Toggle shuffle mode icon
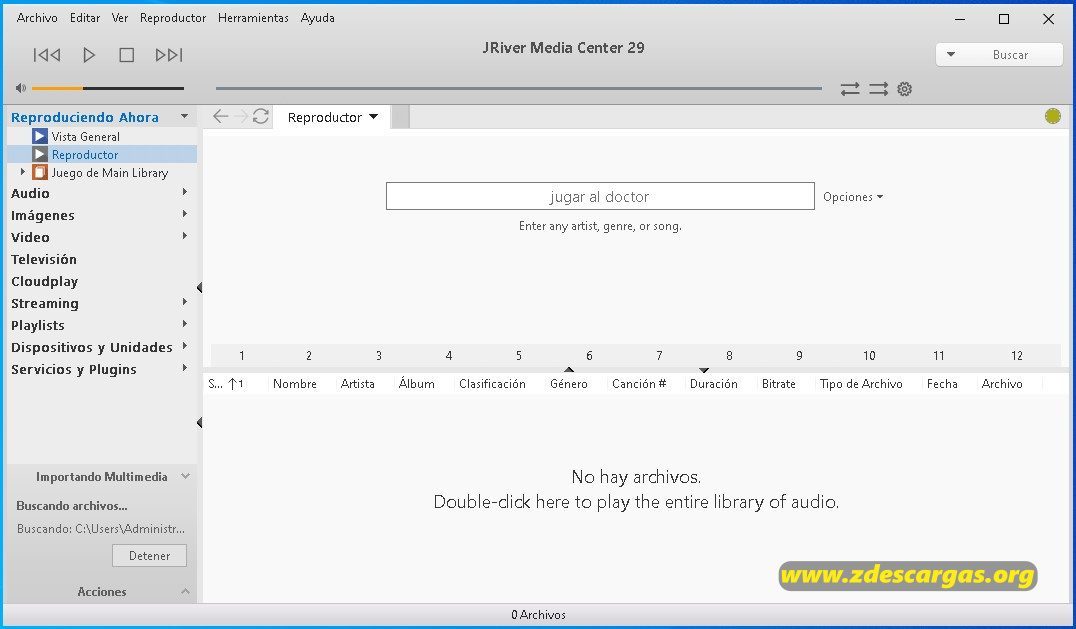The image size is (1076, 629). pyautogui.click(x=878, y=88)
